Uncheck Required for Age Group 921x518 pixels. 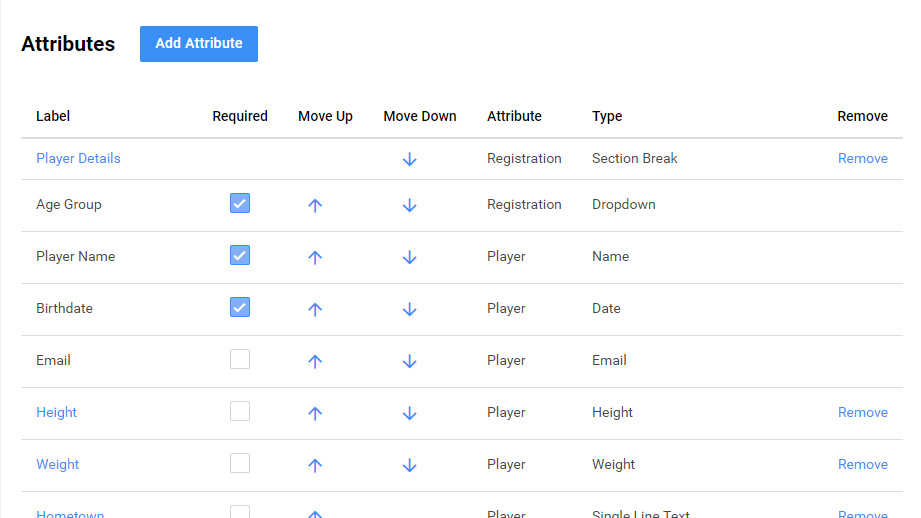(x=240, y=204)
